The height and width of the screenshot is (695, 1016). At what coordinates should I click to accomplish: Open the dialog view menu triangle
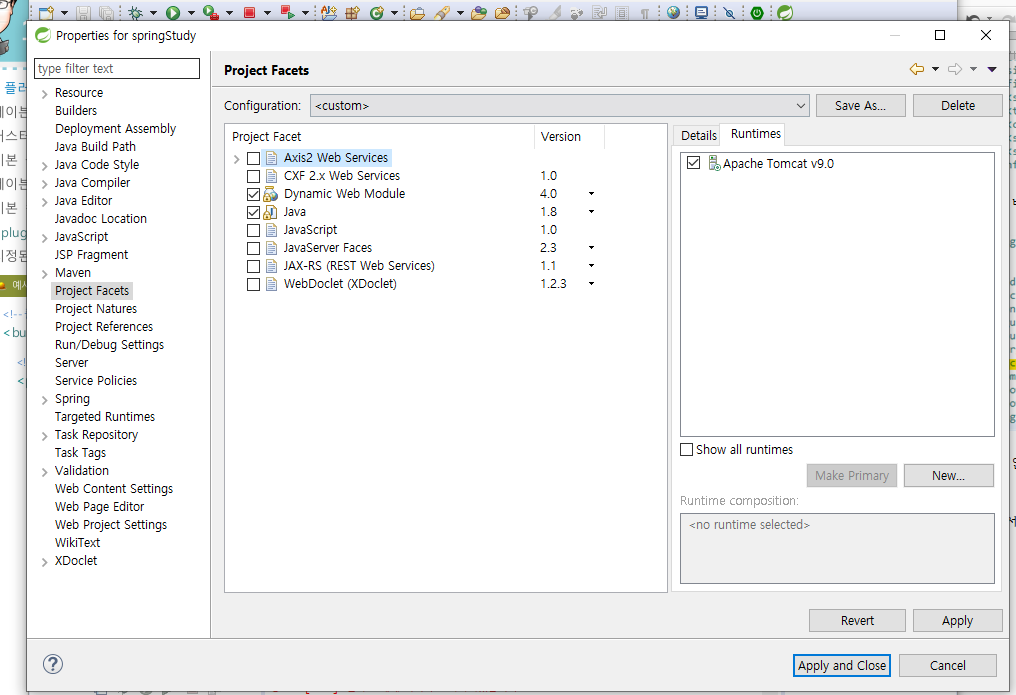click(x=992, y=69)
